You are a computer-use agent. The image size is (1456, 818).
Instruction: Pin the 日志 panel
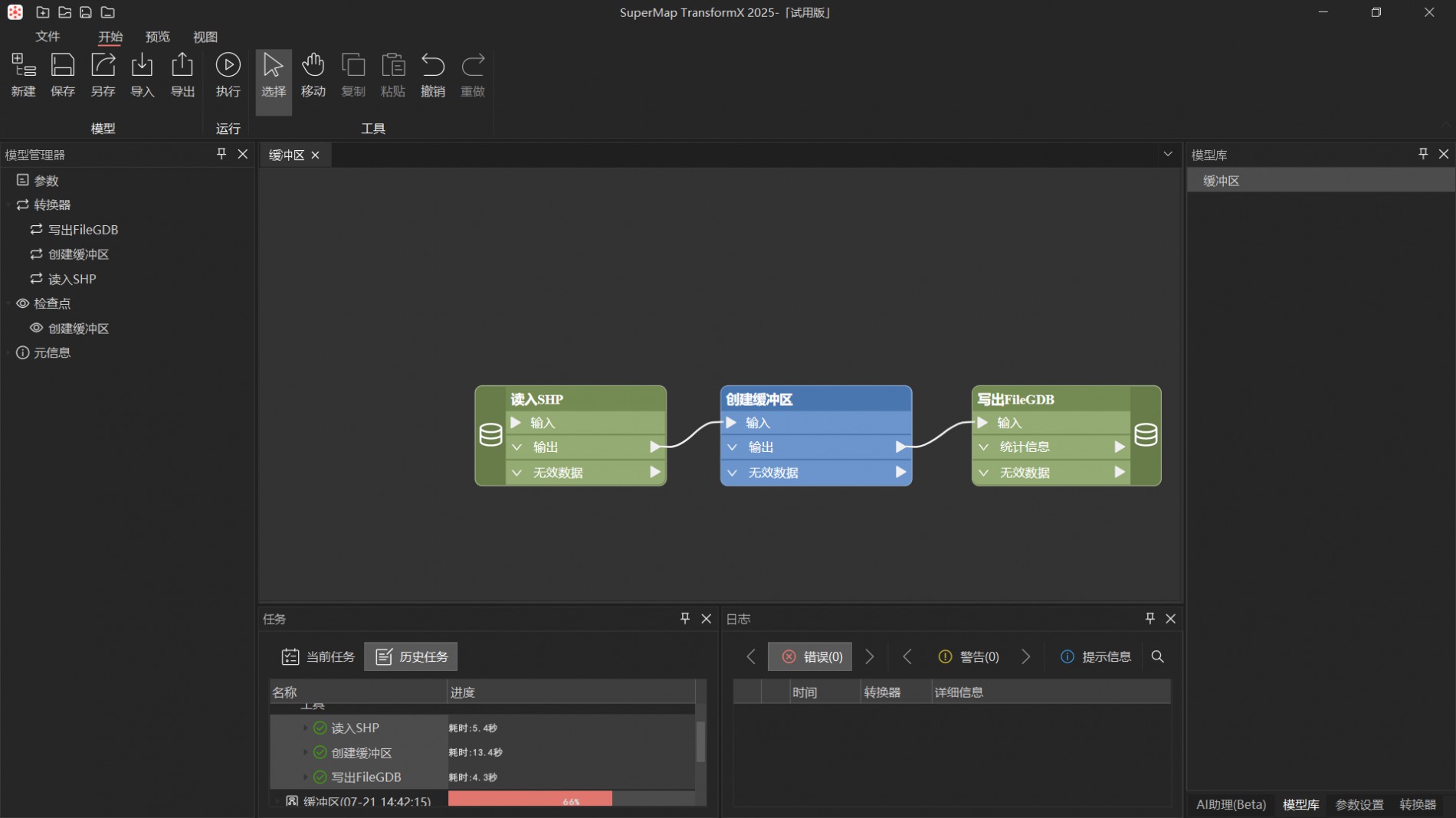1149,618
